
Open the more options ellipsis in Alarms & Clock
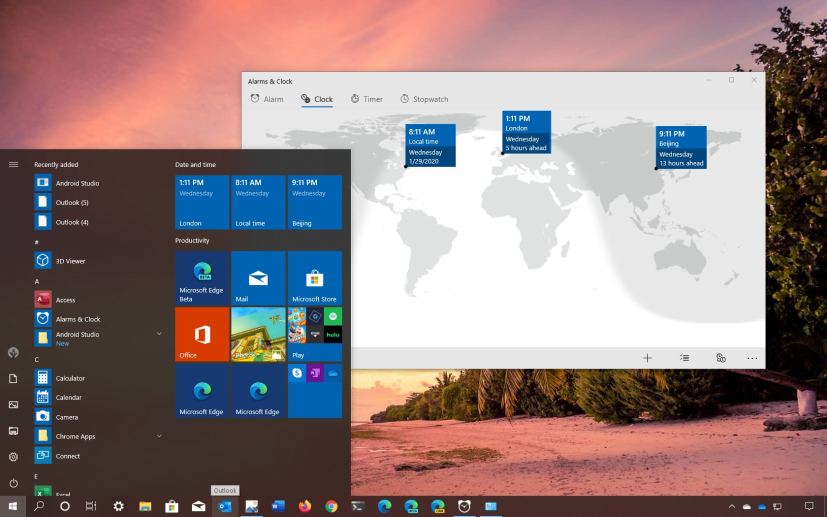pyautogui.click(x=752, y=358)
